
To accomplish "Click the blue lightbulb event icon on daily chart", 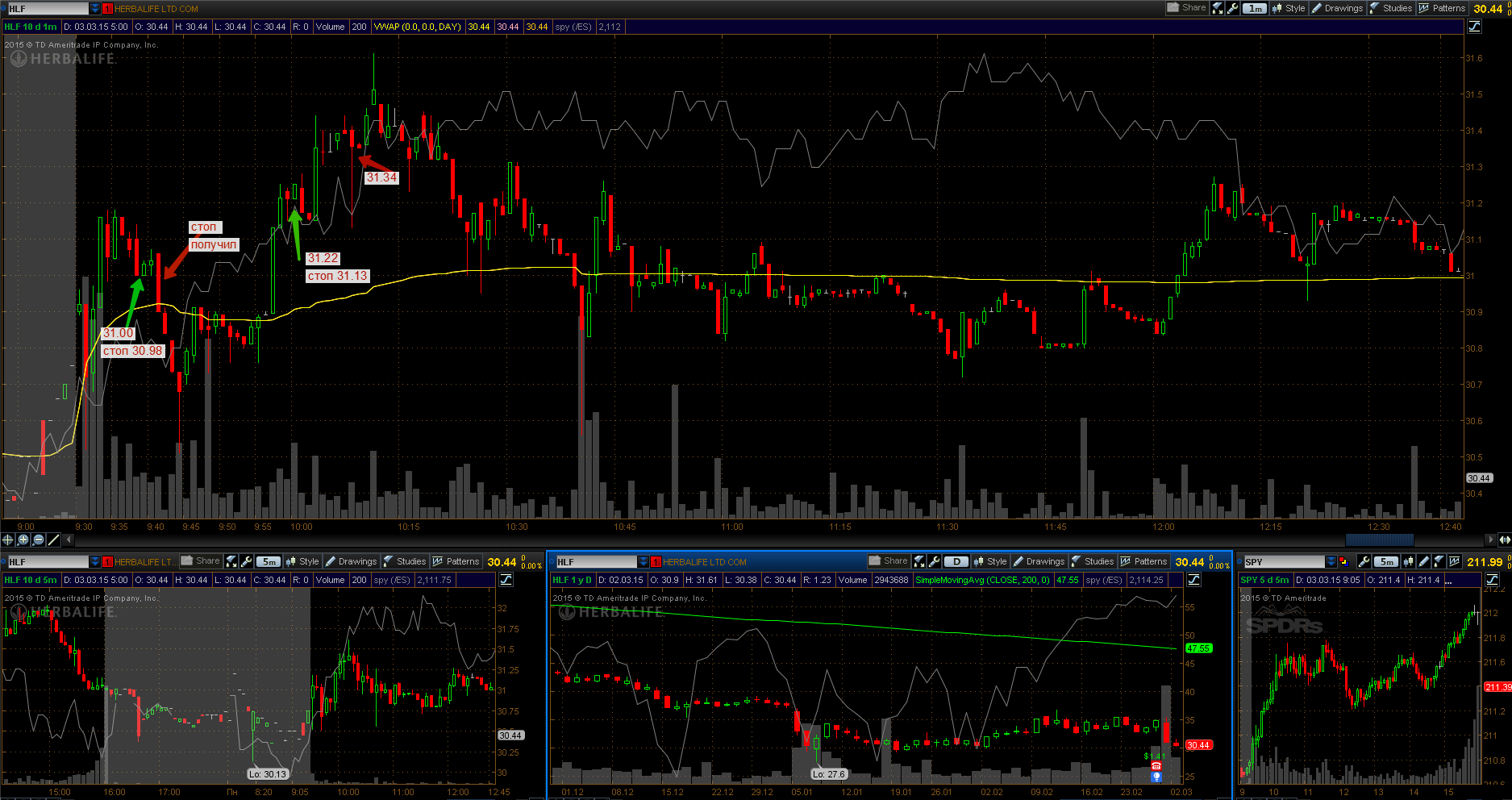I will pos(1156,777).
